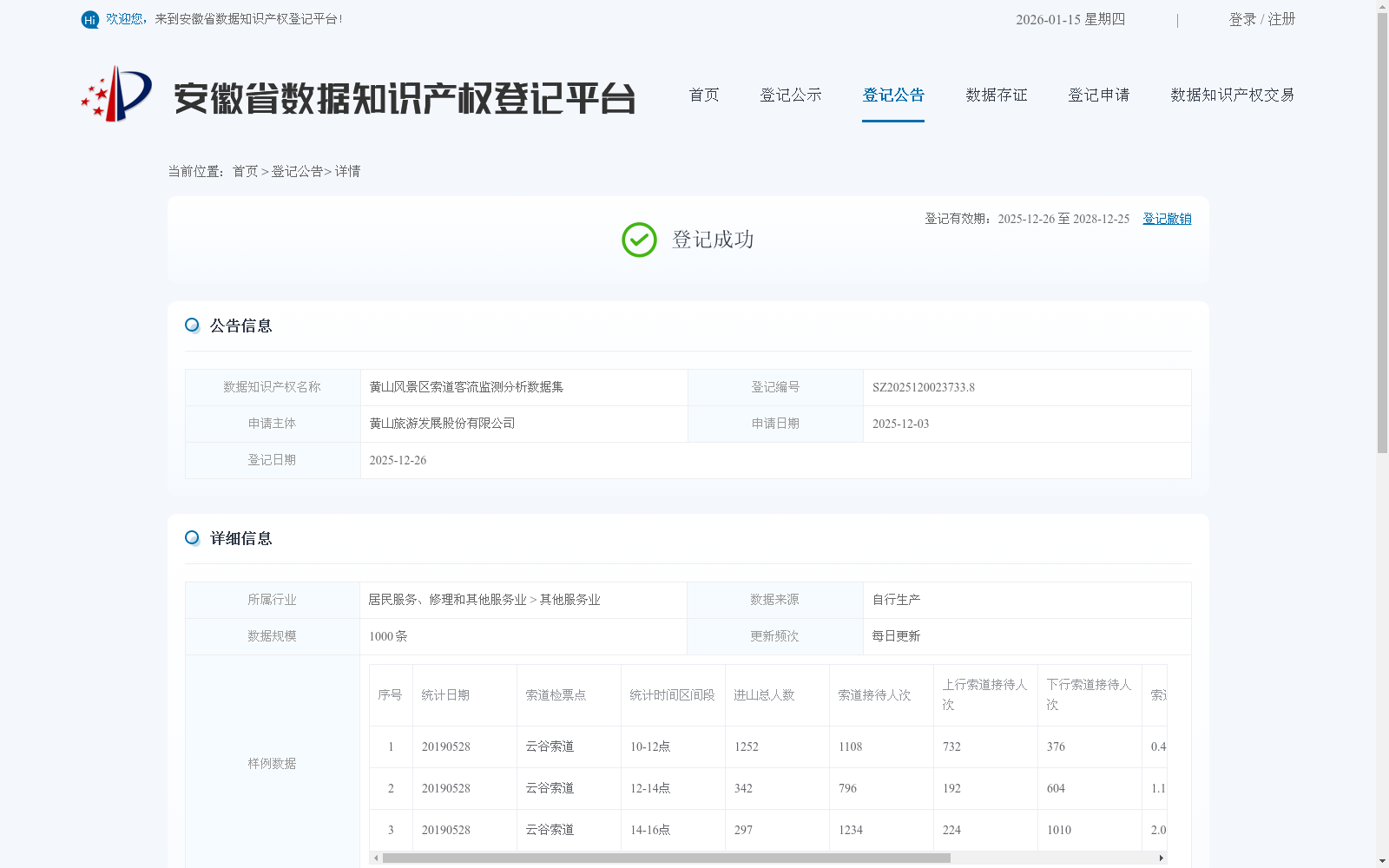Click the green success checkmark icon
This screenshot has width=1389, height=868.
coord(640,240)
